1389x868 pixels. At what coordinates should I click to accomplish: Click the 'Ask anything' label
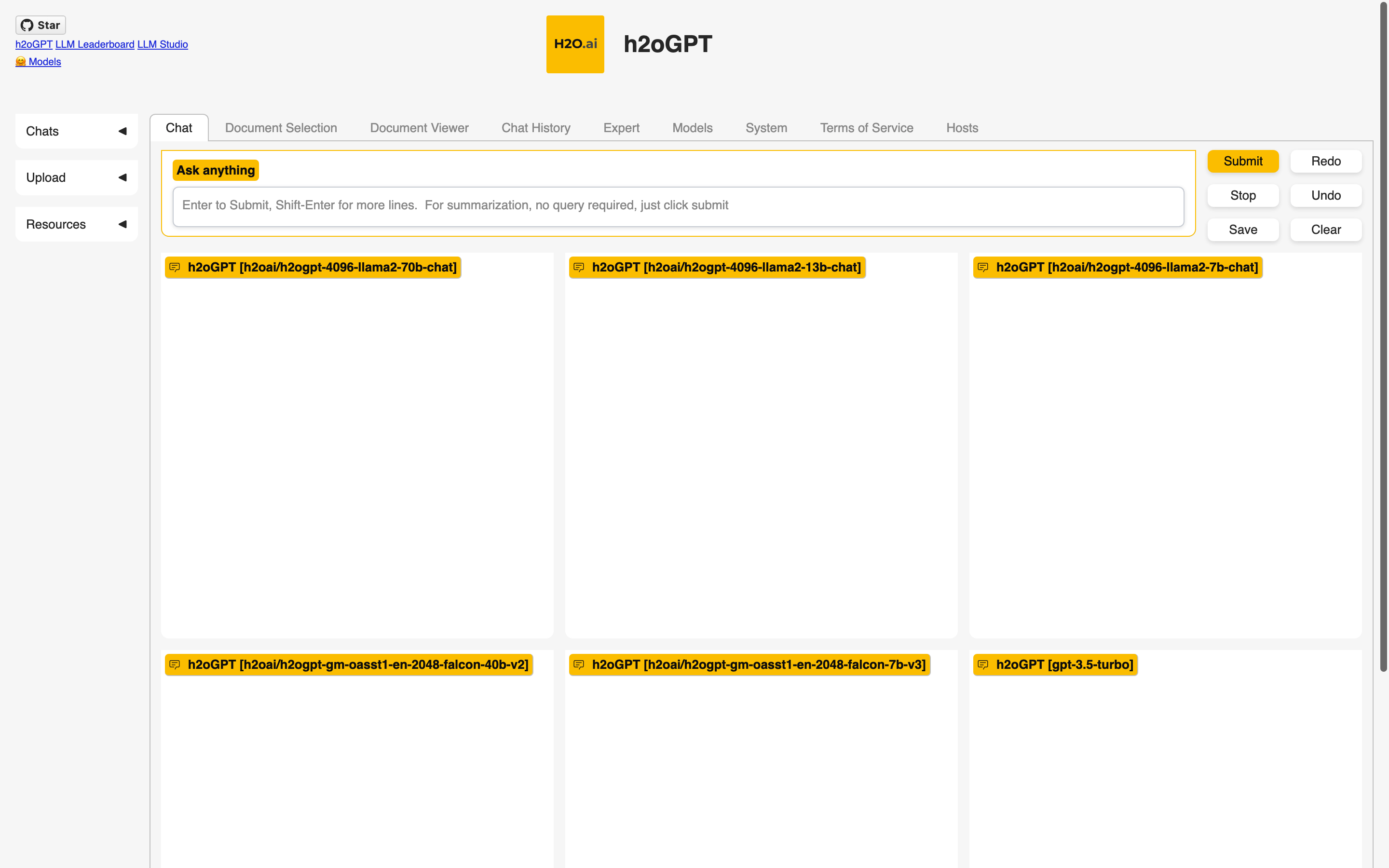pos(216,170)
